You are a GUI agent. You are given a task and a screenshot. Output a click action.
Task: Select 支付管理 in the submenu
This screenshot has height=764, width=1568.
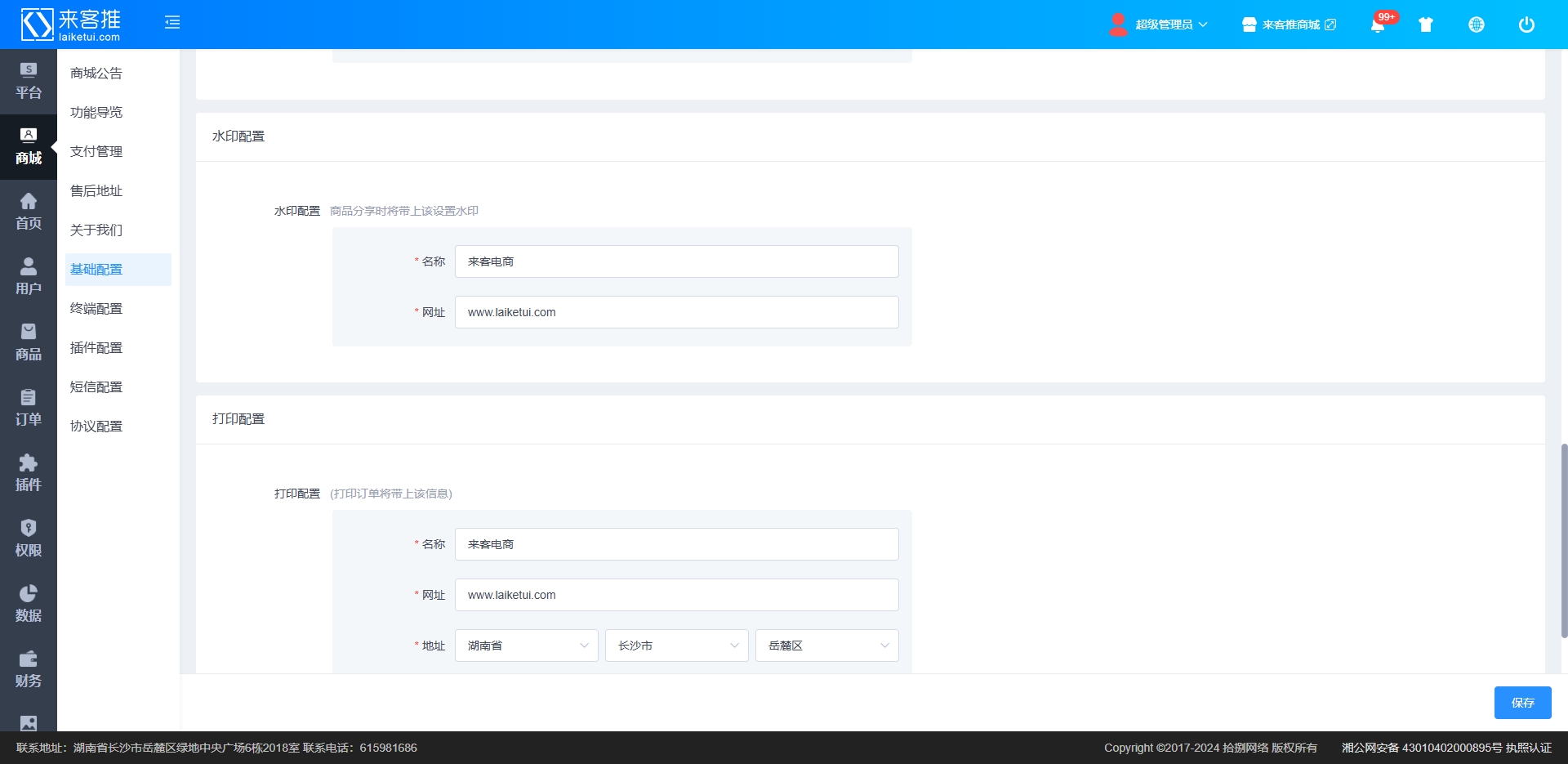click(96, 151)
